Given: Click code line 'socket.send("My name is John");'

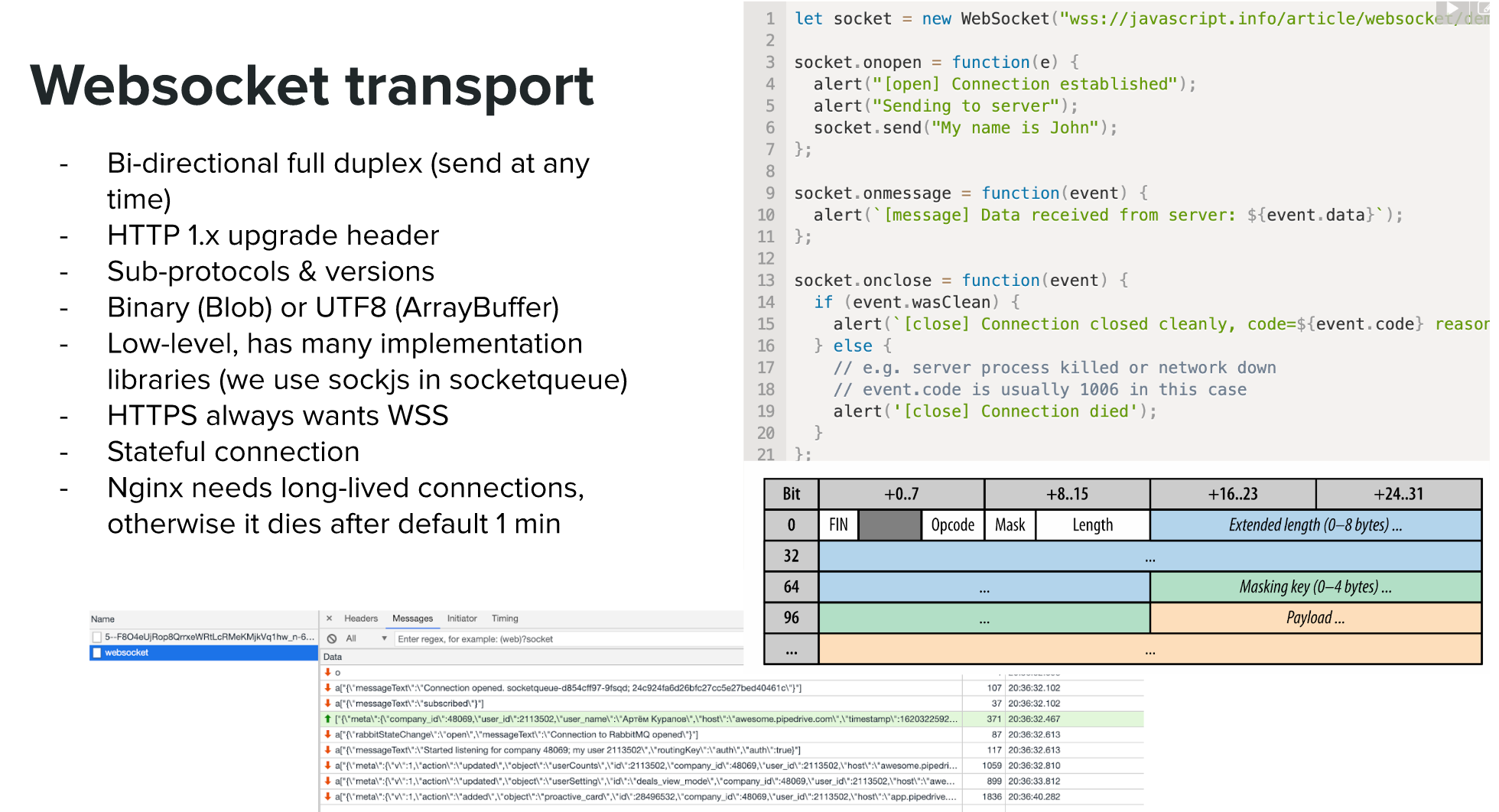Looking at the screenshot, I should coord(965,128).
